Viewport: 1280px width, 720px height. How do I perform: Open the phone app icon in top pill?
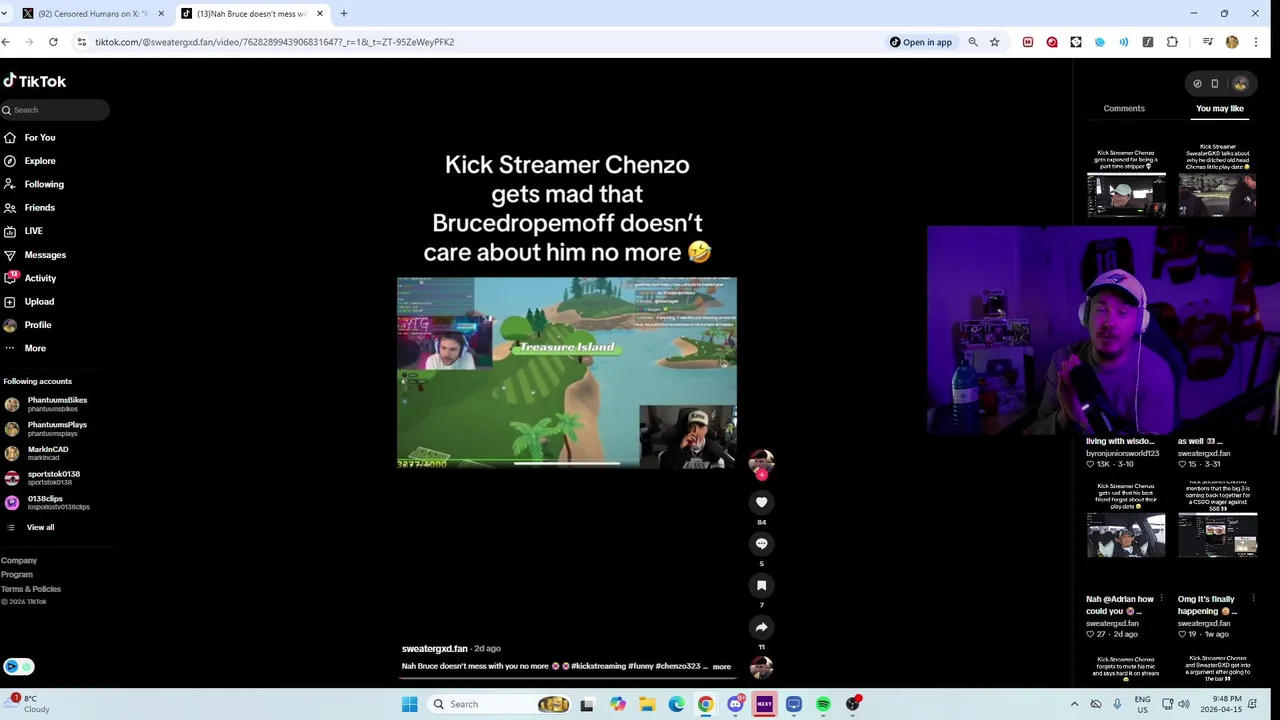1215,84
